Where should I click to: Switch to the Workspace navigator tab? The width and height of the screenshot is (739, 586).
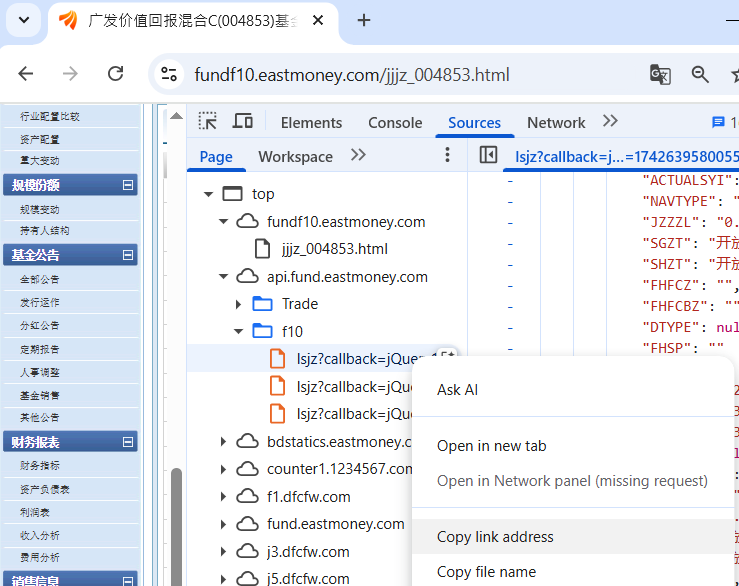pos(296,157)
